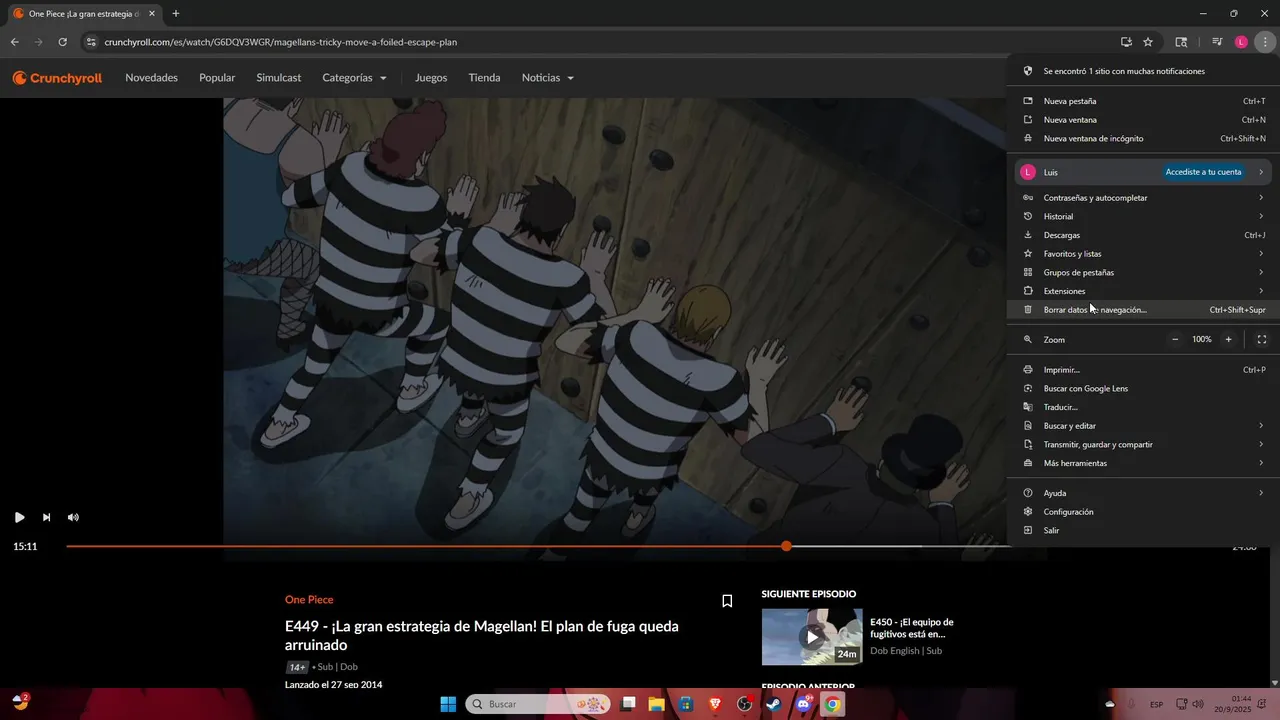Click the Chrome taskbar icon

click(832, 704)
